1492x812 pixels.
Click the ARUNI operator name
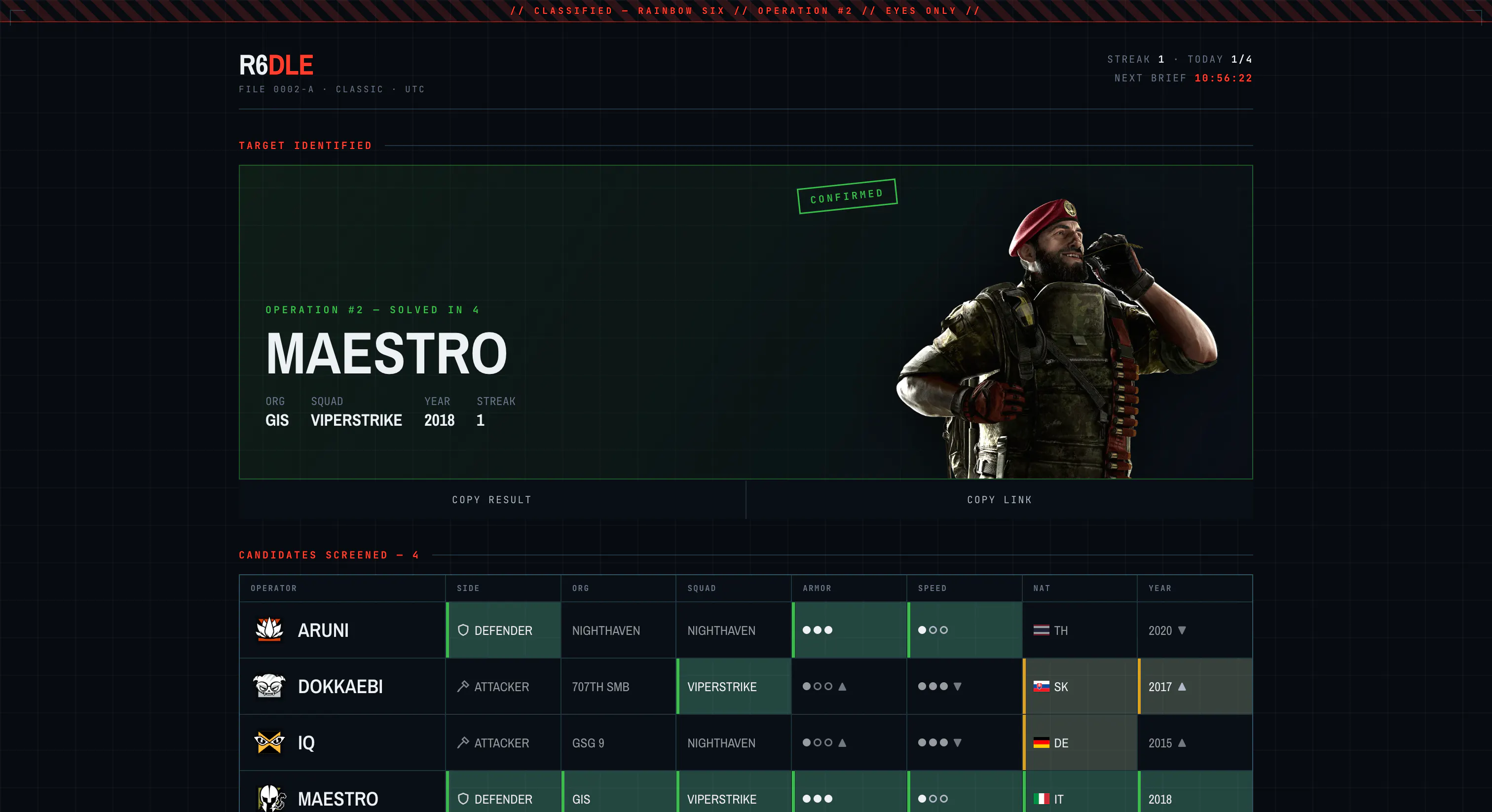point(323,630)
